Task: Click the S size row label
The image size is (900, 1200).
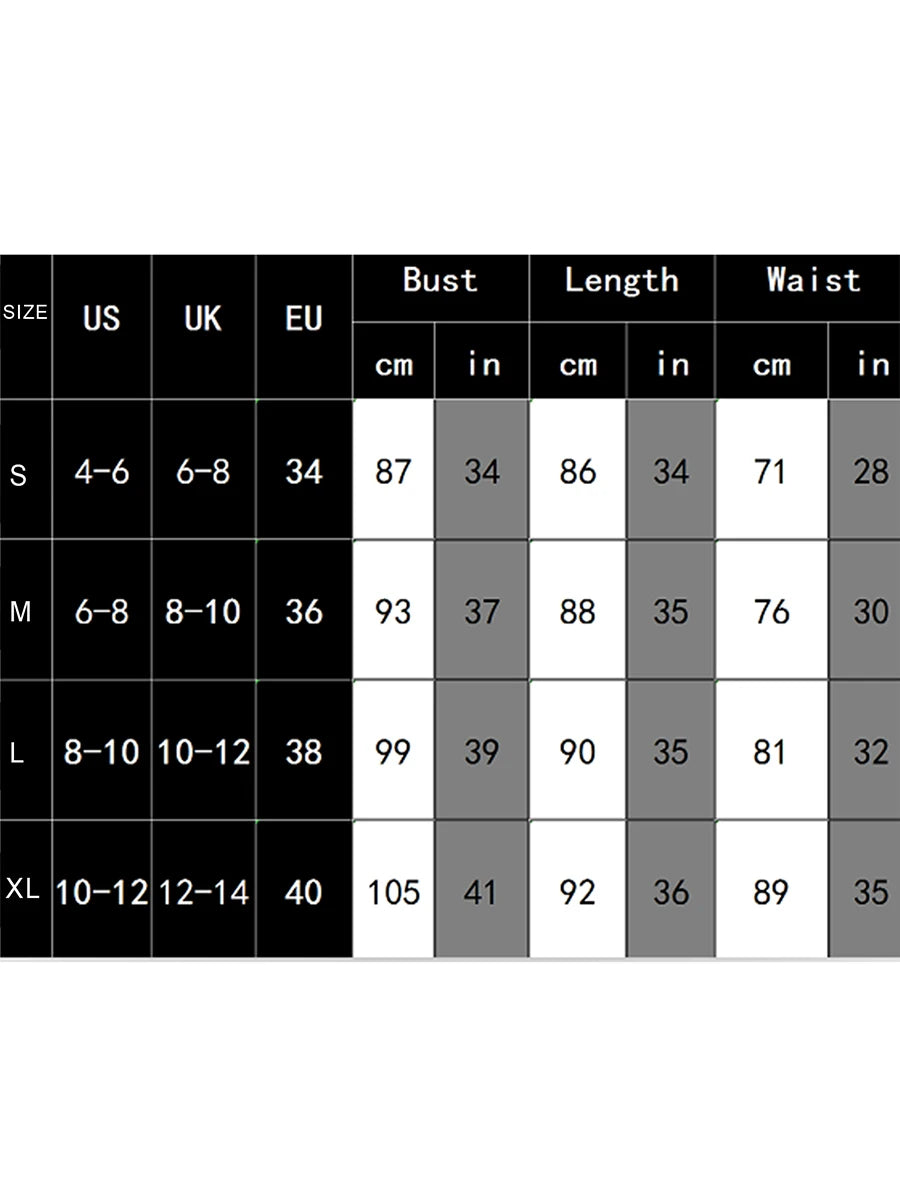Action: click(x=18, y=475)
